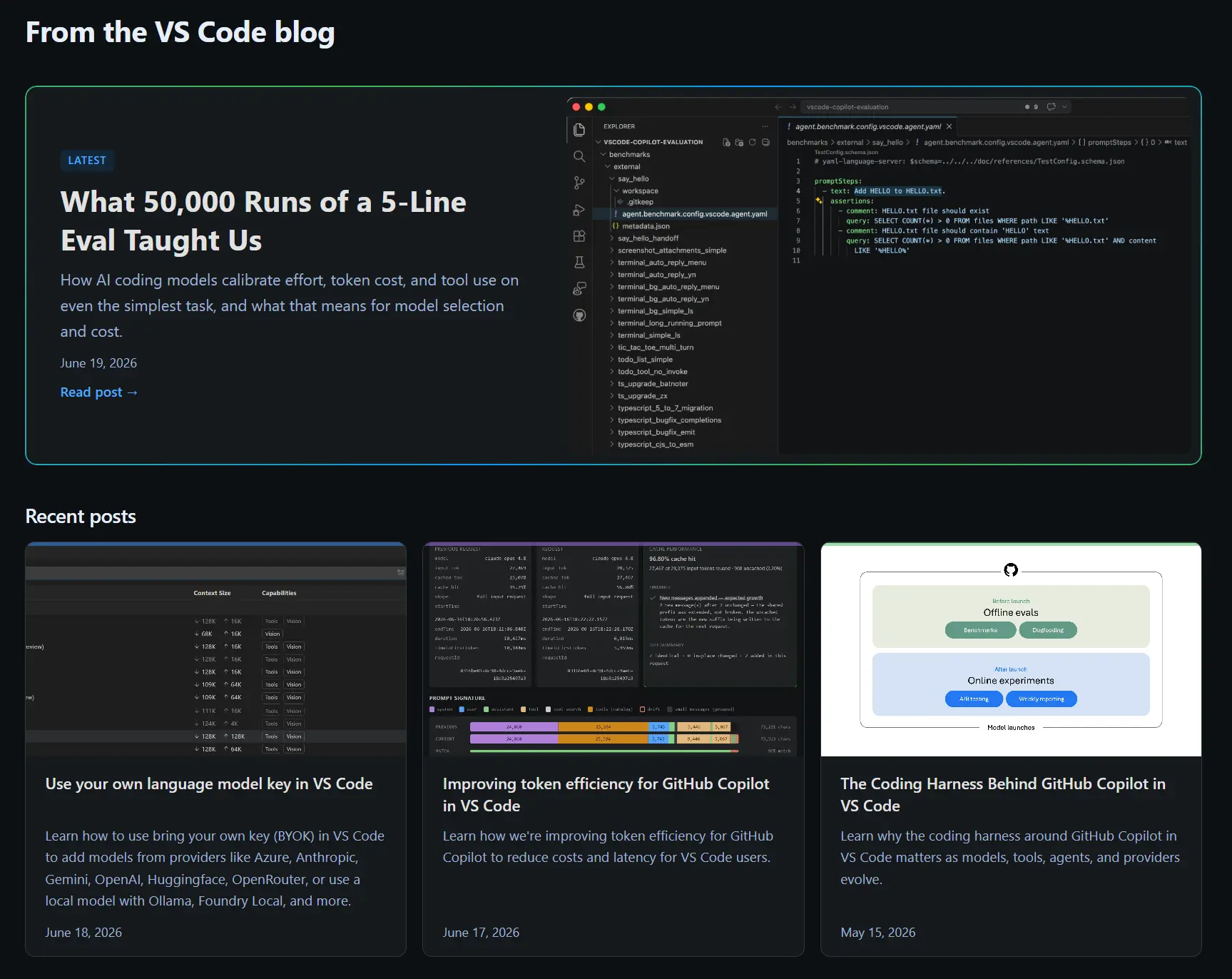Select metadata.json in the Explorer tree

click(685, 226)
